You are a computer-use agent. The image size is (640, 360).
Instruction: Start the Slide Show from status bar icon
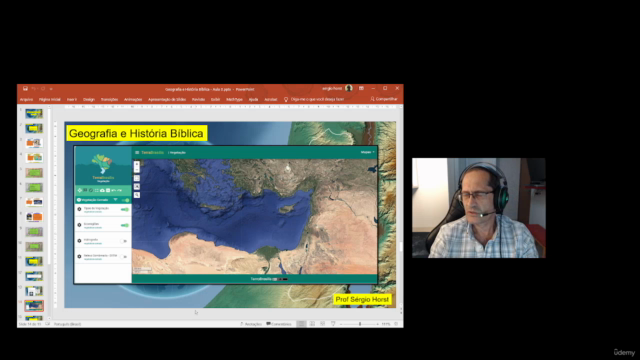point(333,324)
